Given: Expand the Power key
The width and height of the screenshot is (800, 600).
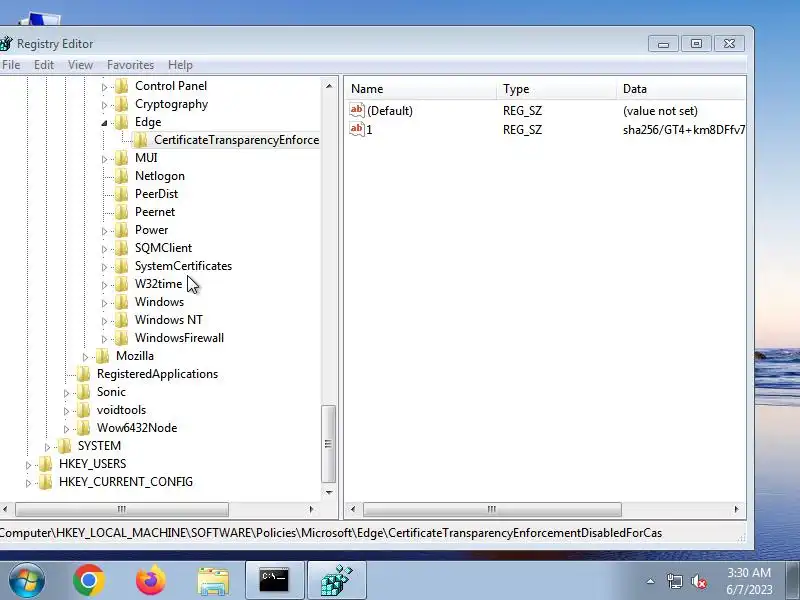Looking at the screenshot, I should click(x=104, y=231).
